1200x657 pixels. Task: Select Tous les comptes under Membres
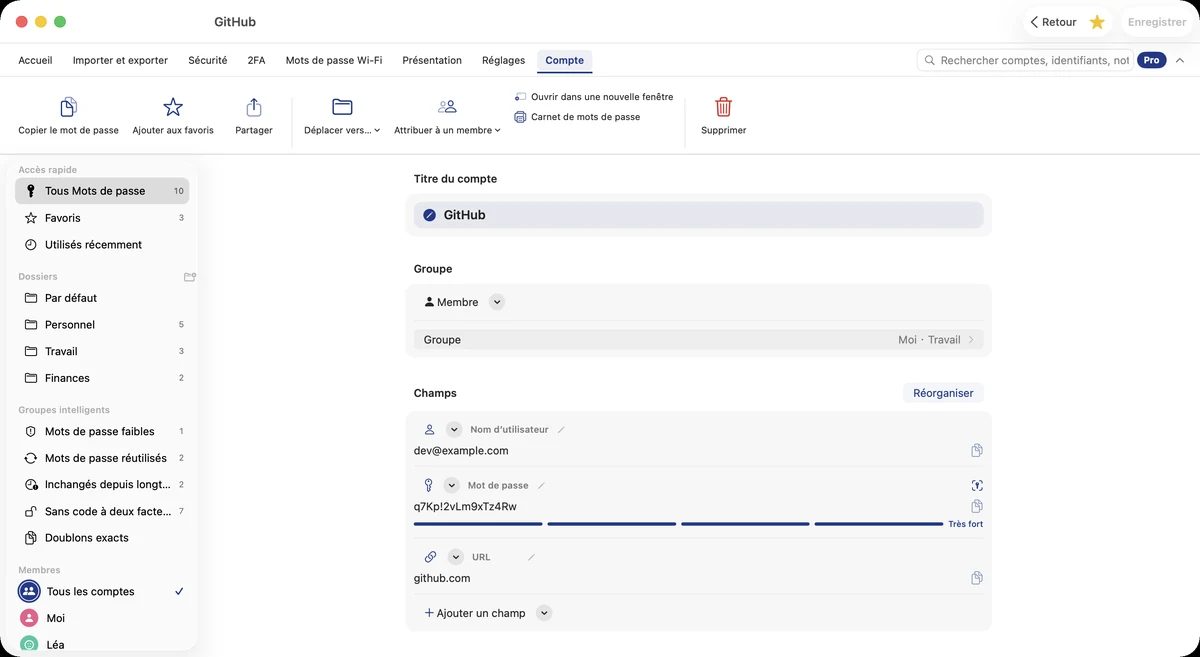(x=102, y=592)
